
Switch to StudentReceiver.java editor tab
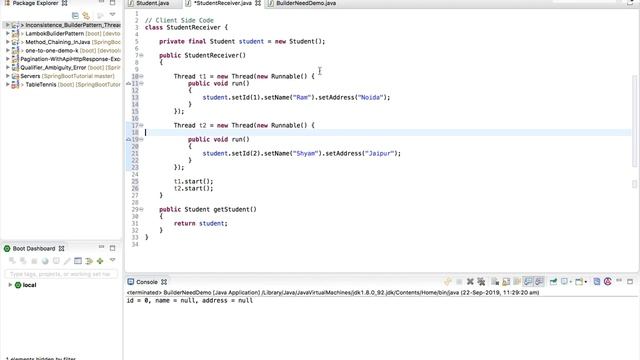click(222, 3)
